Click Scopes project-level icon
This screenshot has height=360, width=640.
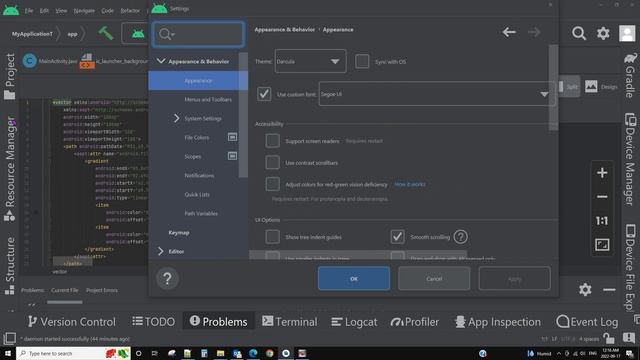(232, 156)
